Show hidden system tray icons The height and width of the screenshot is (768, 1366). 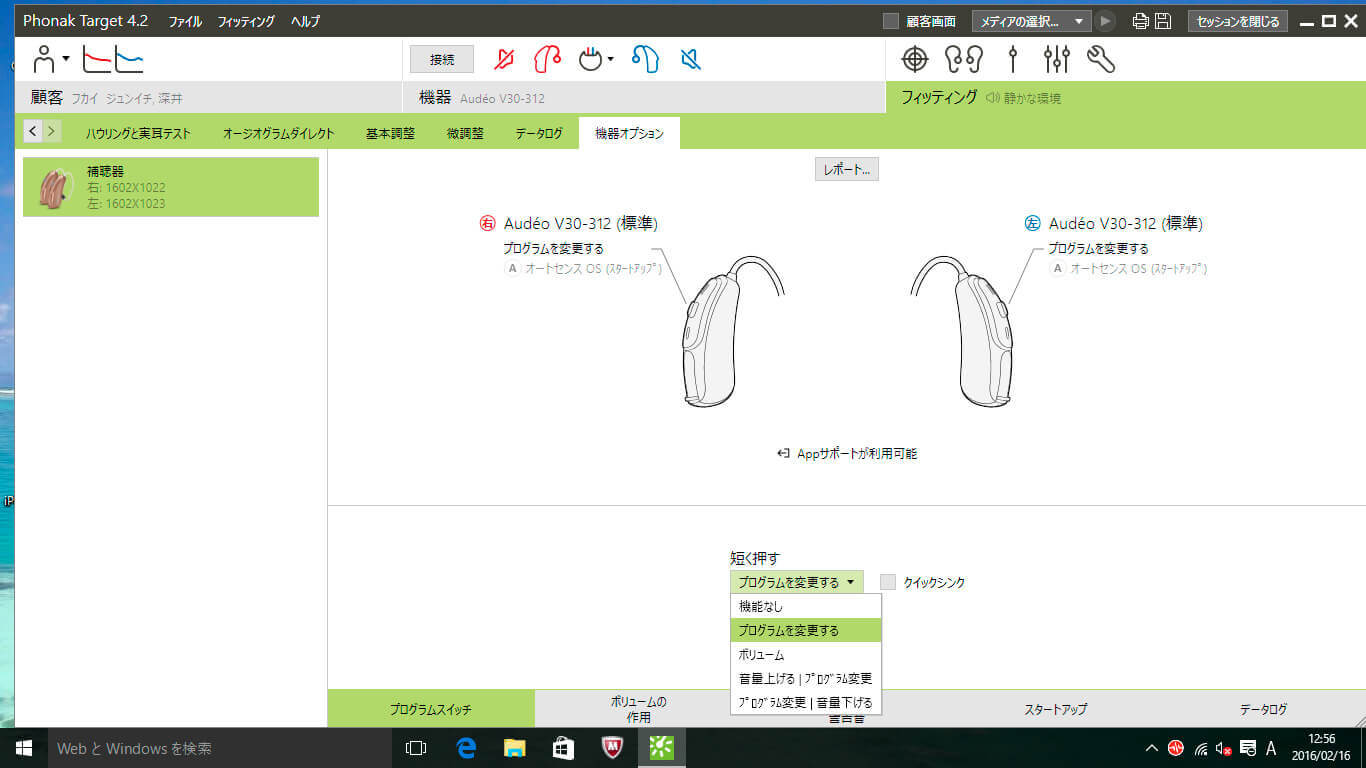click(1151, 748)
